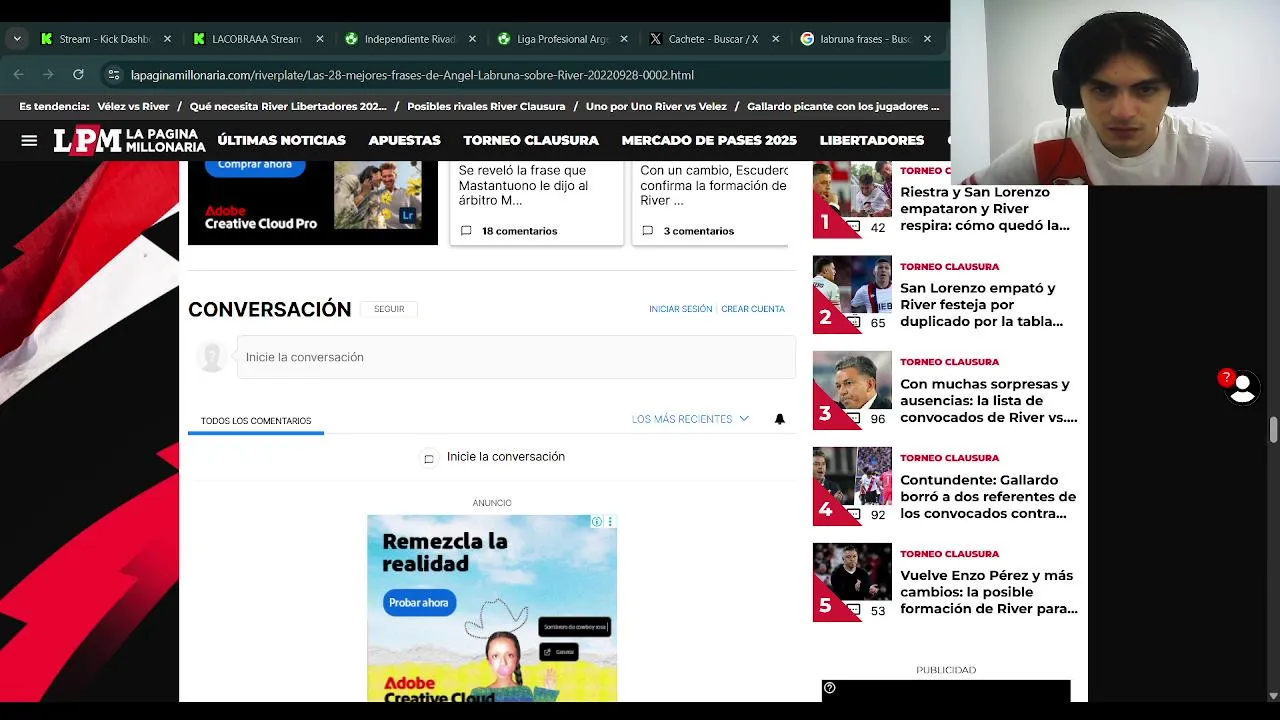1280x720 pixels.
Task: Switch to the Independiente Rivadavia tab
Action: (x=400, y=39)
